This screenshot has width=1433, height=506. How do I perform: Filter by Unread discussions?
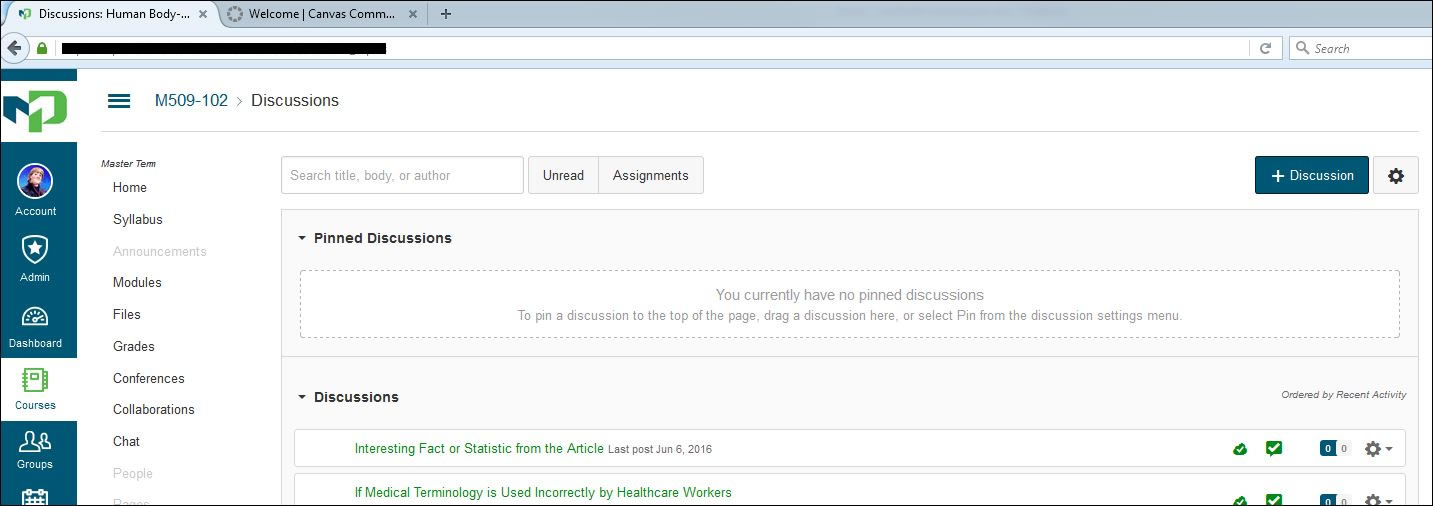[x=563, y=175]
